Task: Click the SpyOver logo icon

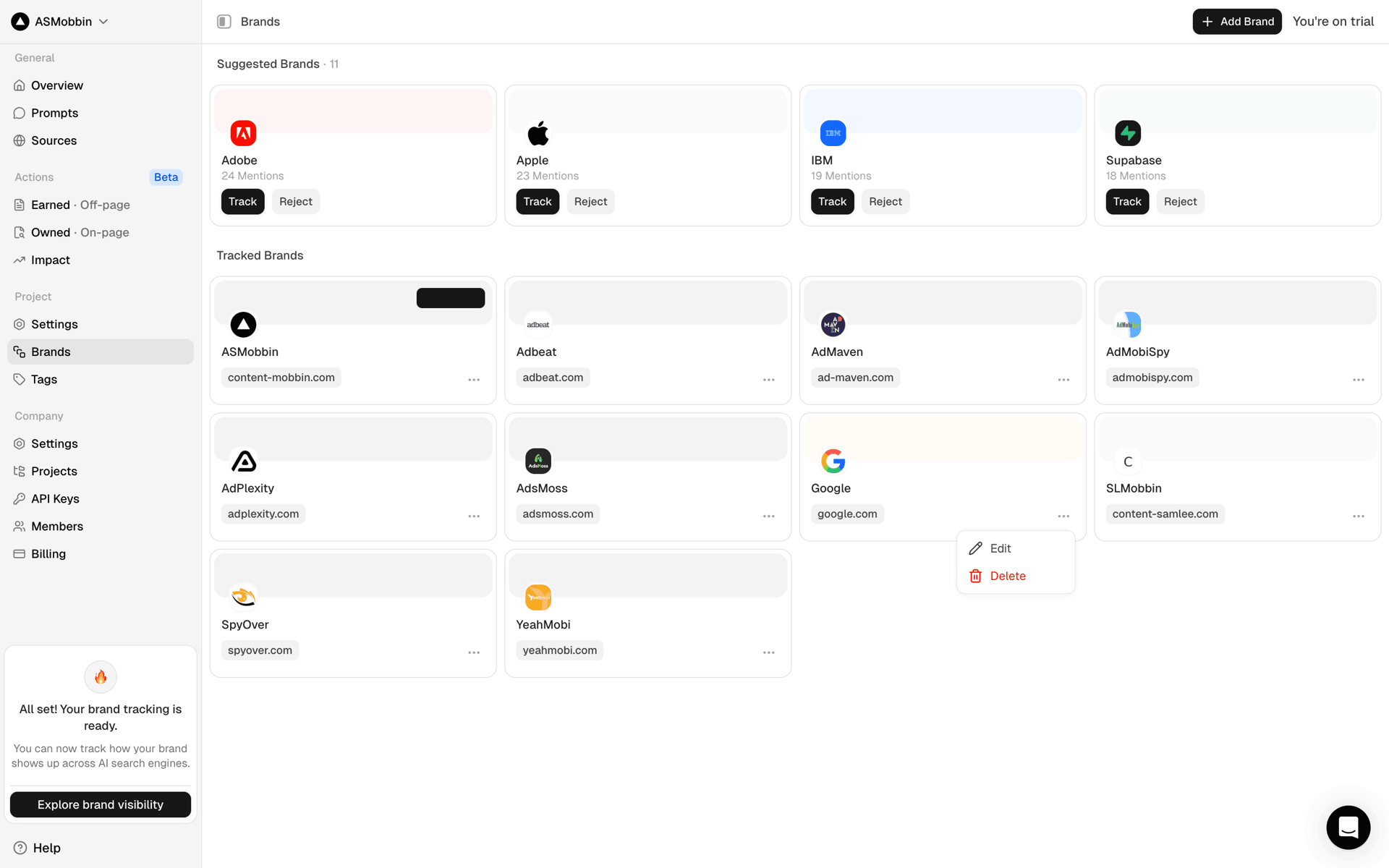Action: point(243,597)
